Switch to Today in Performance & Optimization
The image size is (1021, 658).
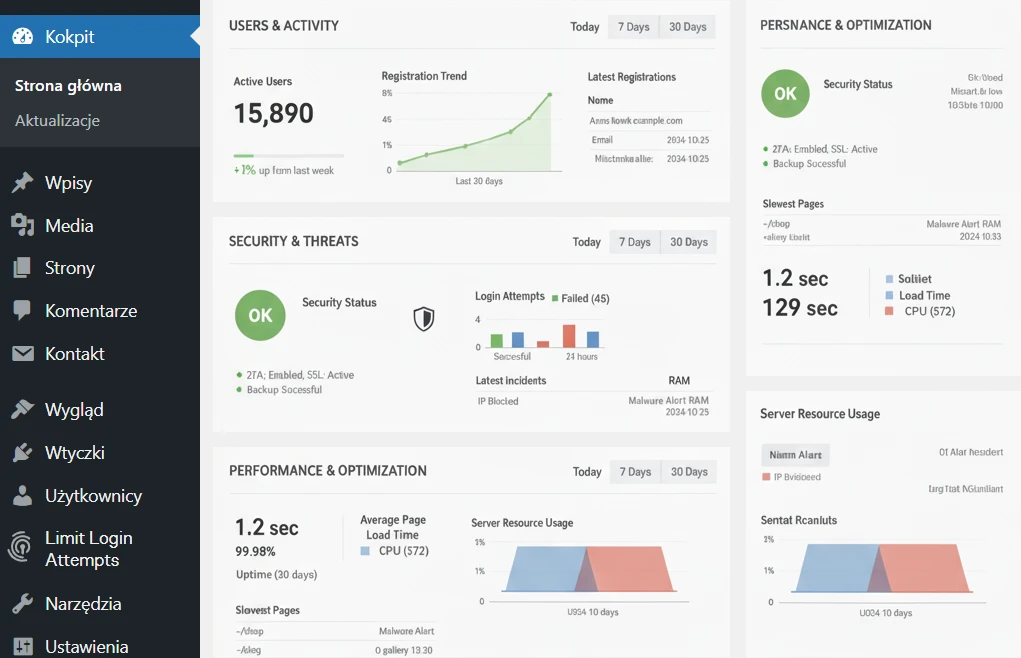587,472
